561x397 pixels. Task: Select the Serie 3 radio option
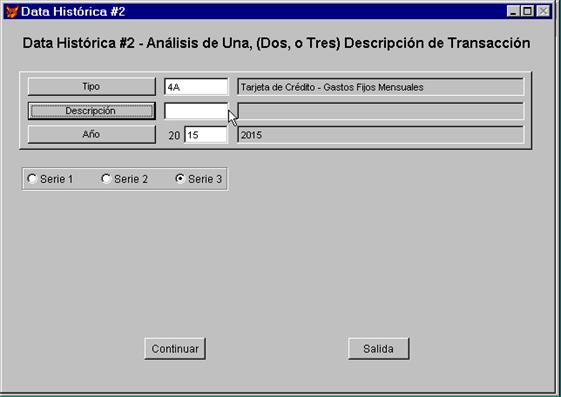(x=199, y=179)
